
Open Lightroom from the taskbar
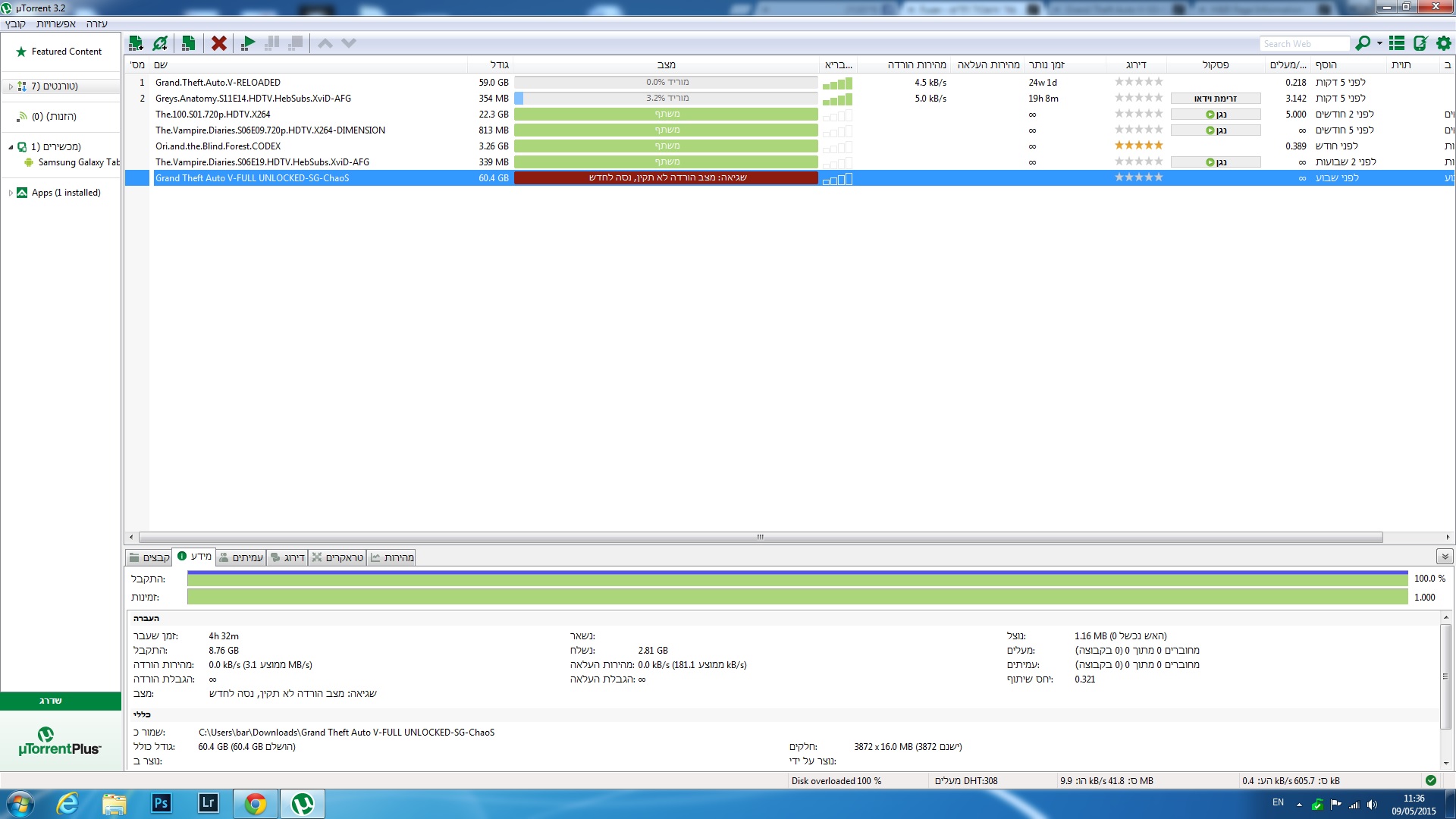(208, 803)
